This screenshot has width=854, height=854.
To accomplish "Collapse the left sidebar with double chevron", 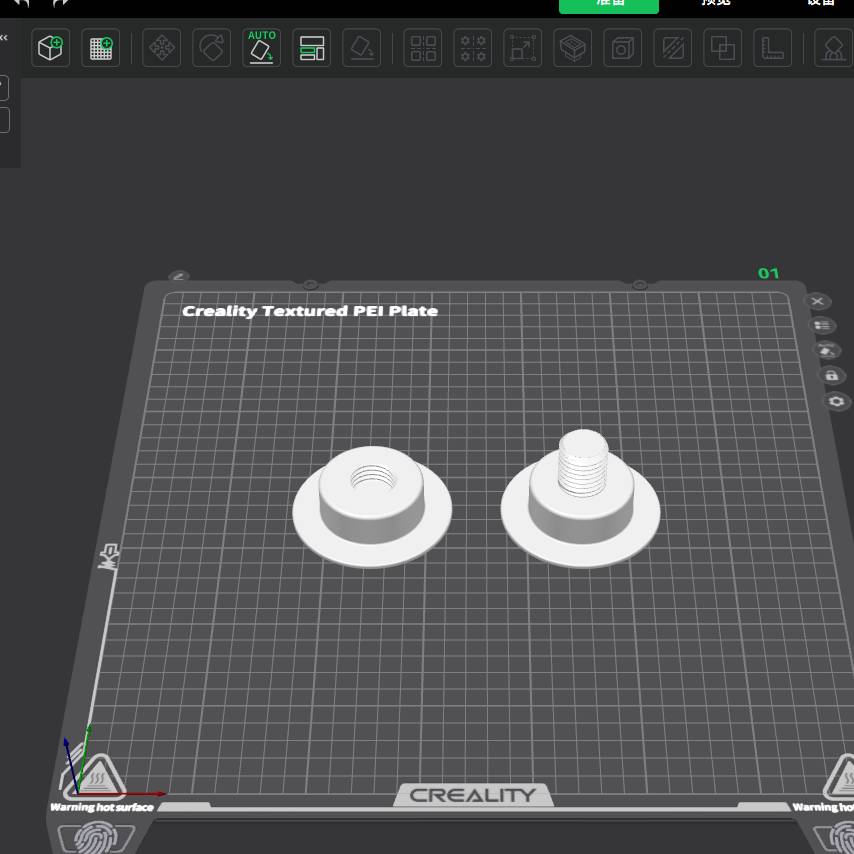I will tap(4, 38).
